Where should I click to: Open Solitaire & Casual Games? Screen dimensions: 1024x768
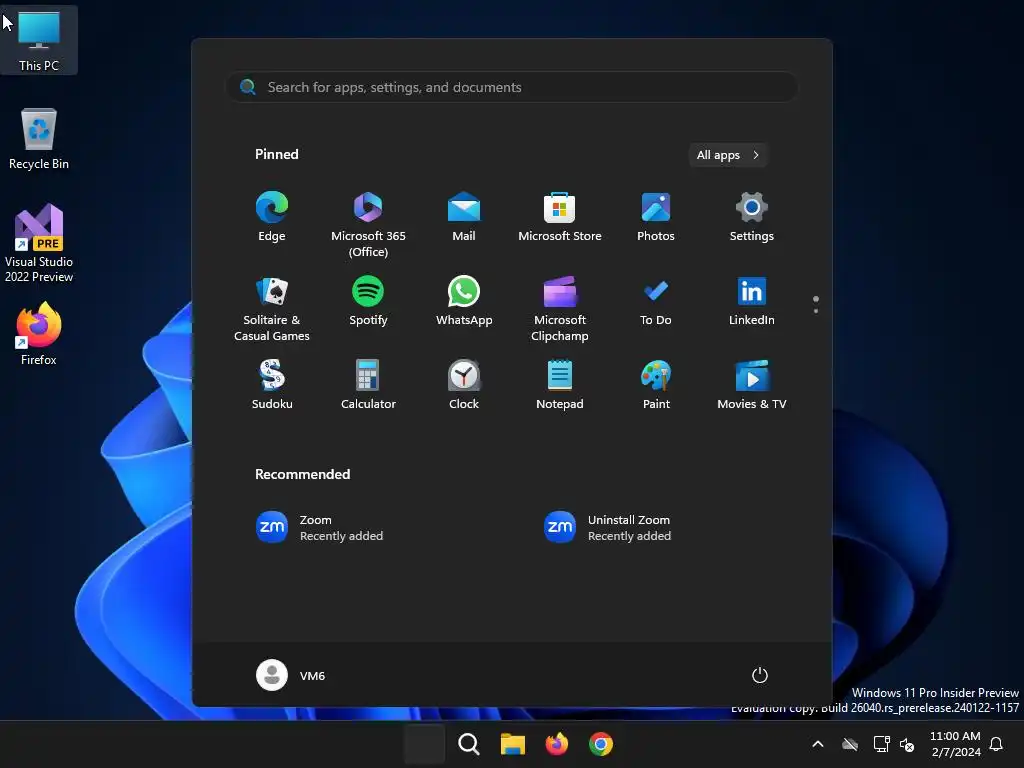[272, 308]
